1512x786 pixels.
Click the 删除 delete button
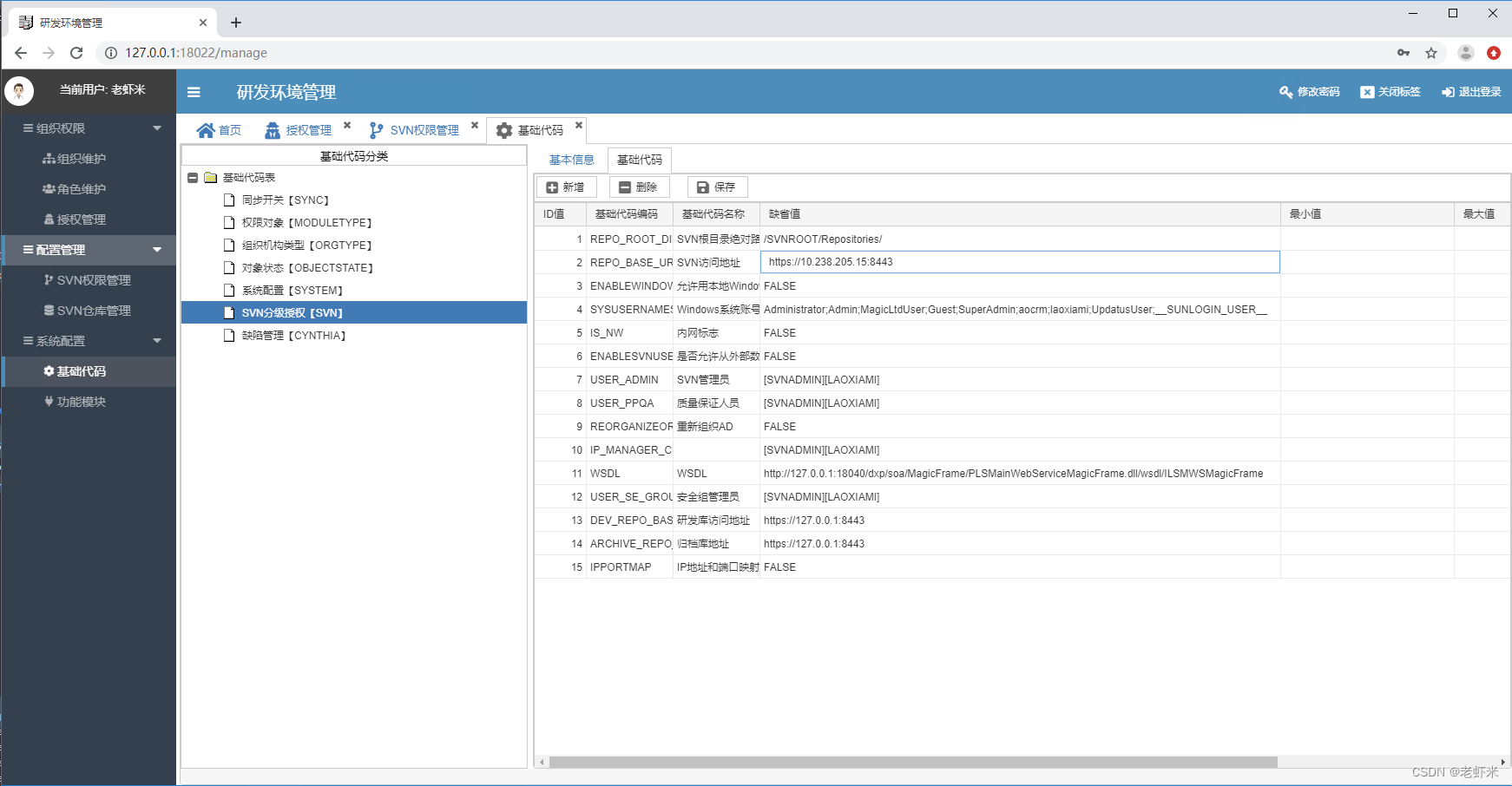tap(639, 187)
